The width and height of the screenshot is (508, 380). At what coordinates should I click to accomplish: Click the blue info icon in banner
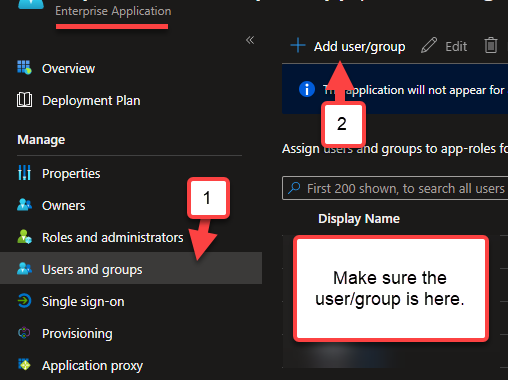(307, 89)
